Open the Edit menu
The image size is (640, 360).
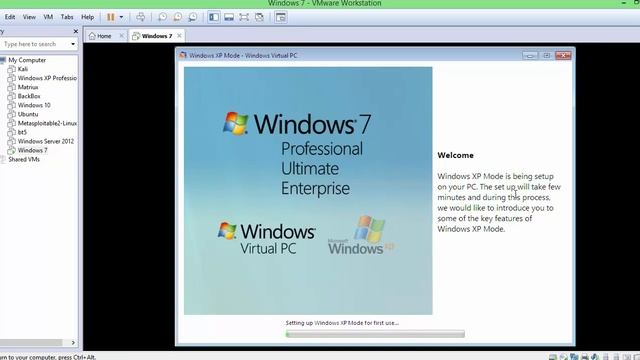10,17
